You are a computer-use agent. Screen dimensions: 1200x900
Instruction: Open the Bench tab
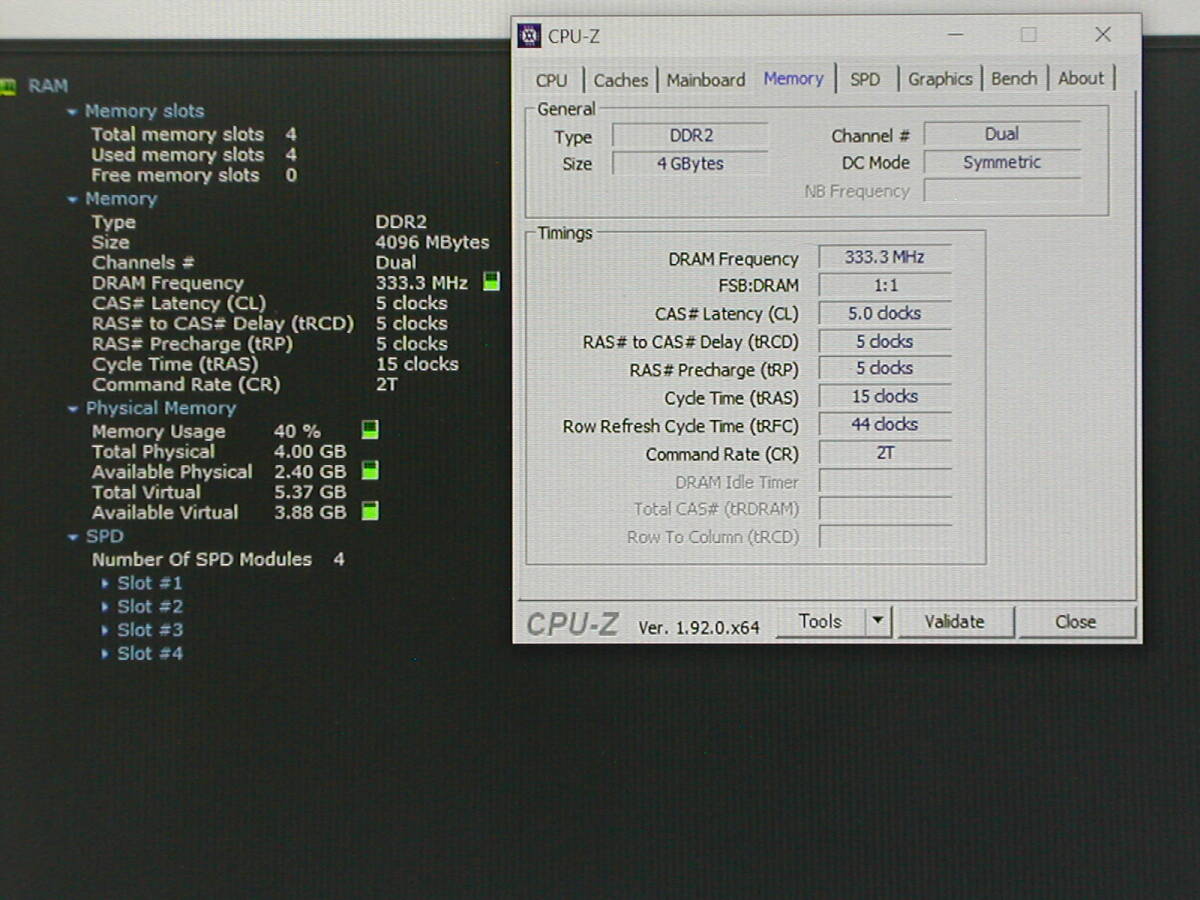[1014, 79]
